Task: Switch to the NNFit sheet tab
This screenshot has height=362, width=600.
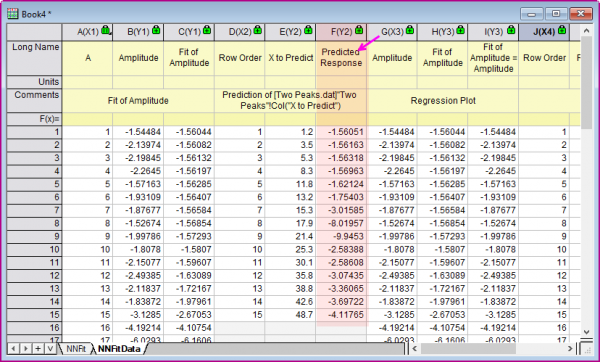Action: pyautogui.click(x=75, y=349)
